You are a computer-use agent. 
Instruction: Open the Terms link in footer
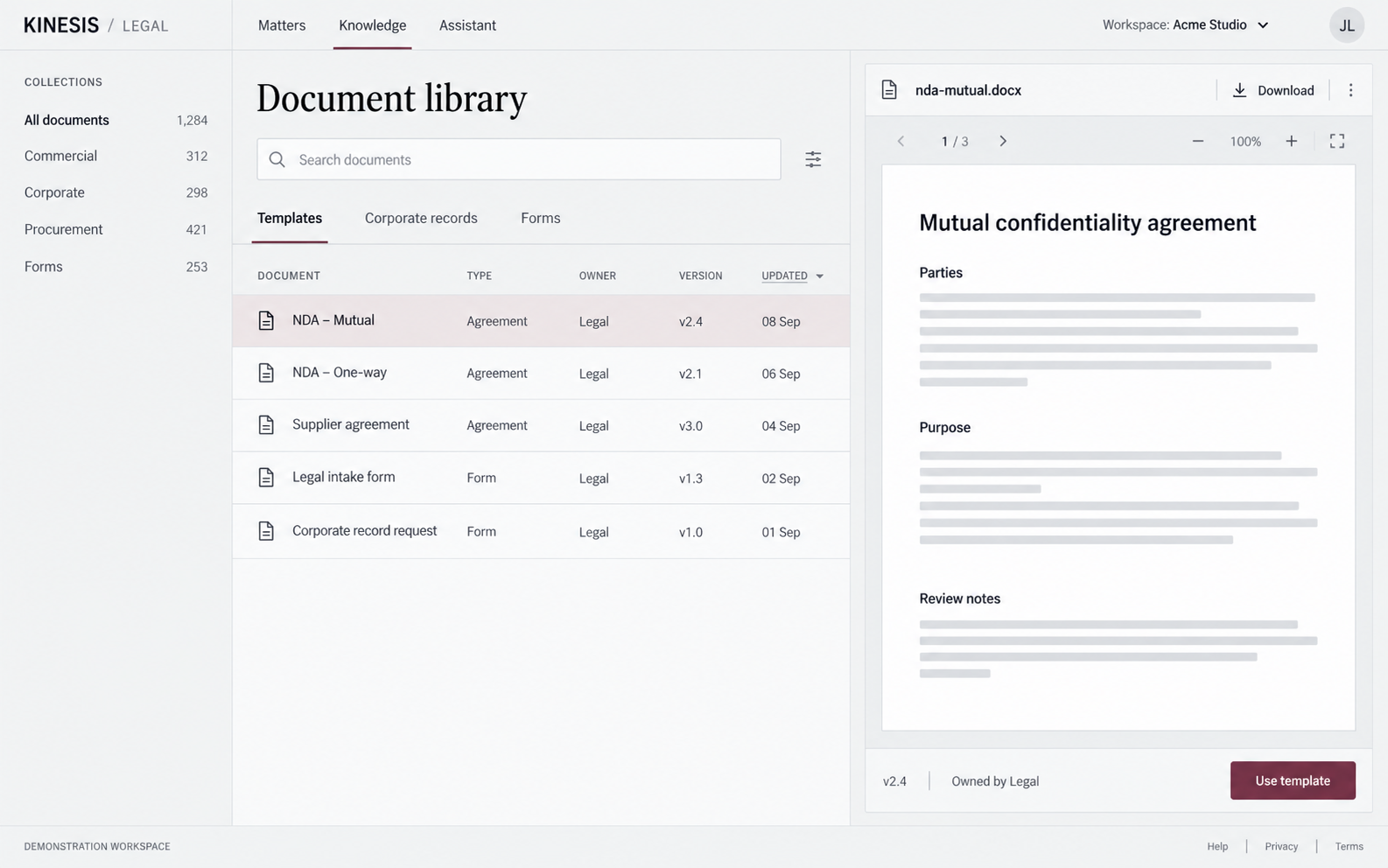[1349, 846]
